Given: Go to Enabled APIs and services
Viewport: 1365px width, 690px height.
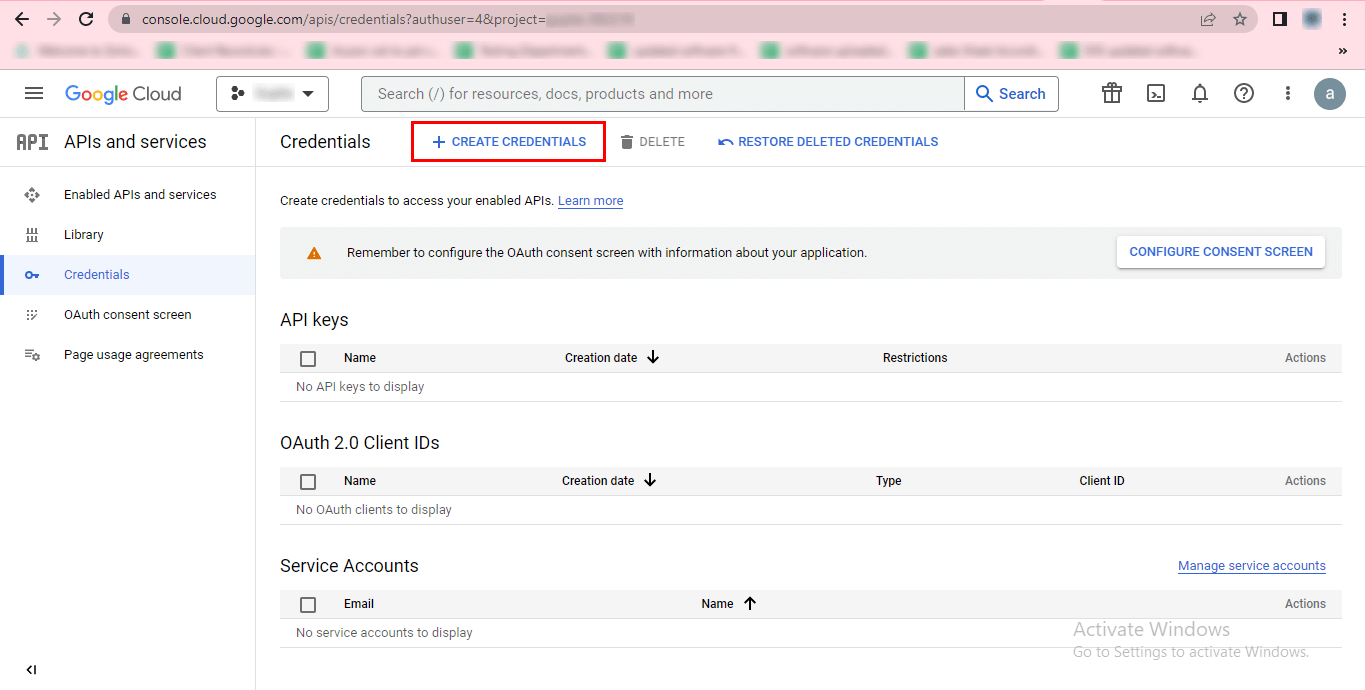Looking at the screenshot, I should [140, 195].
